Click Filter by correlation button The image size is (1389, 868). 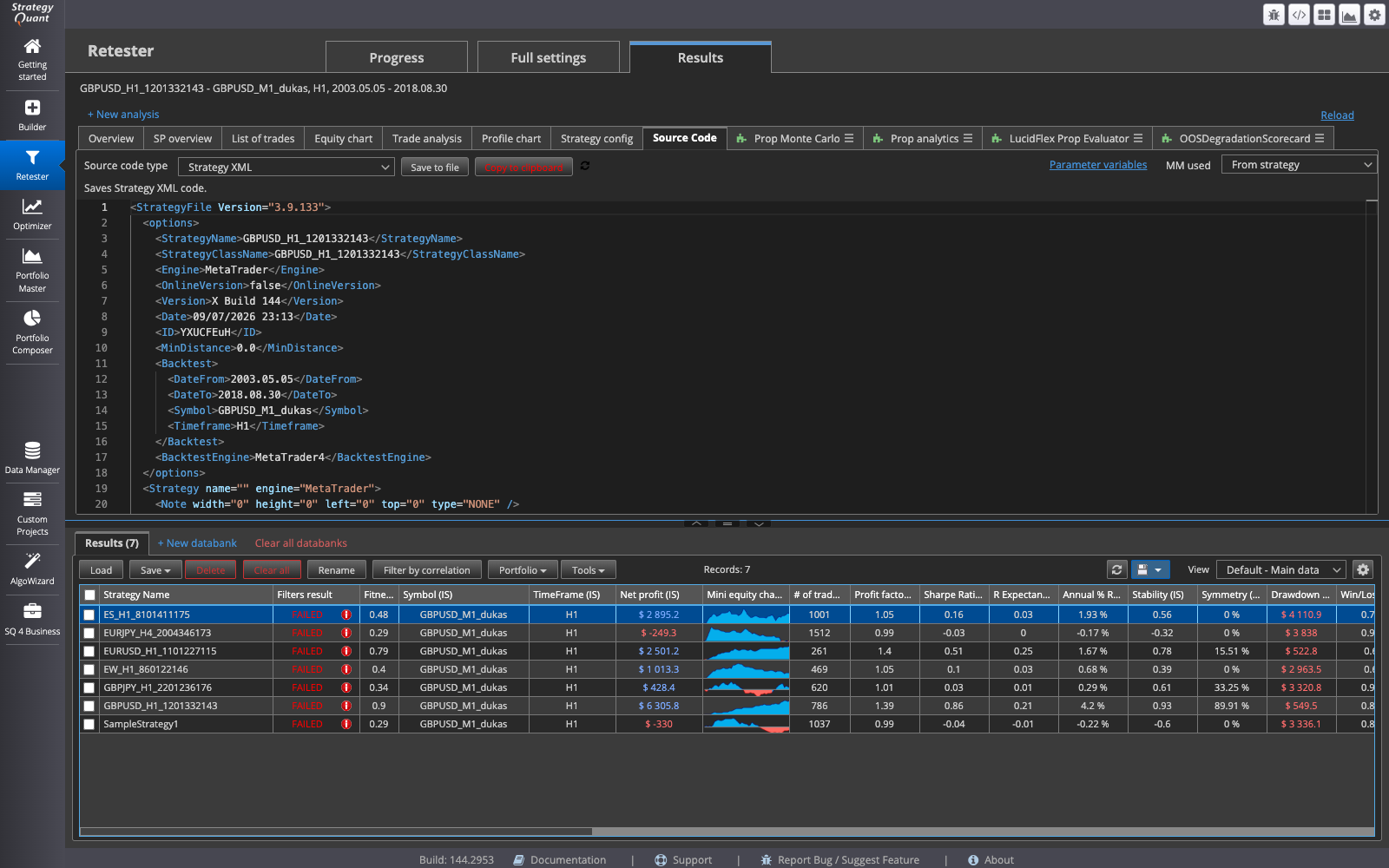click(x=427, y=569)
